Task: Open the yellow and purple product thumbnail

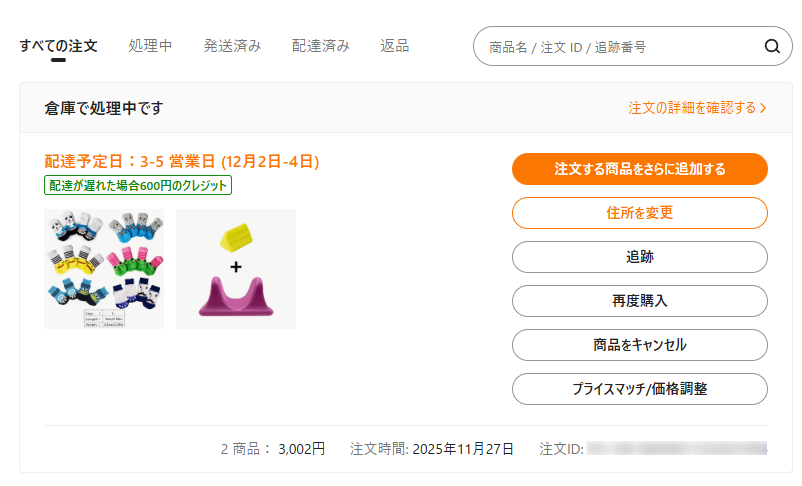Action: pyautogui.click(x=236, y=269)
